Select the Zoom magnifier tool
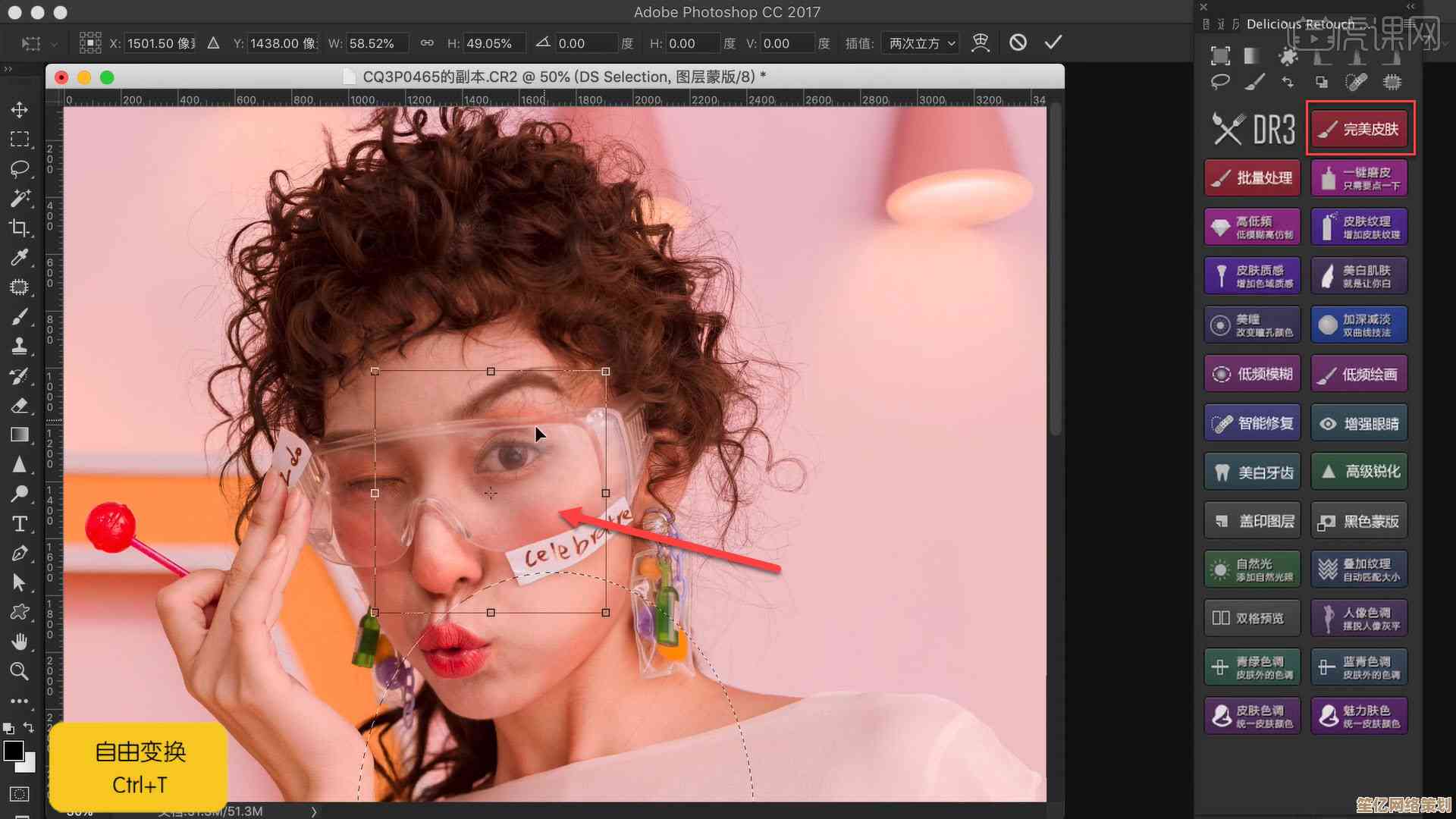 pos(20,671)
